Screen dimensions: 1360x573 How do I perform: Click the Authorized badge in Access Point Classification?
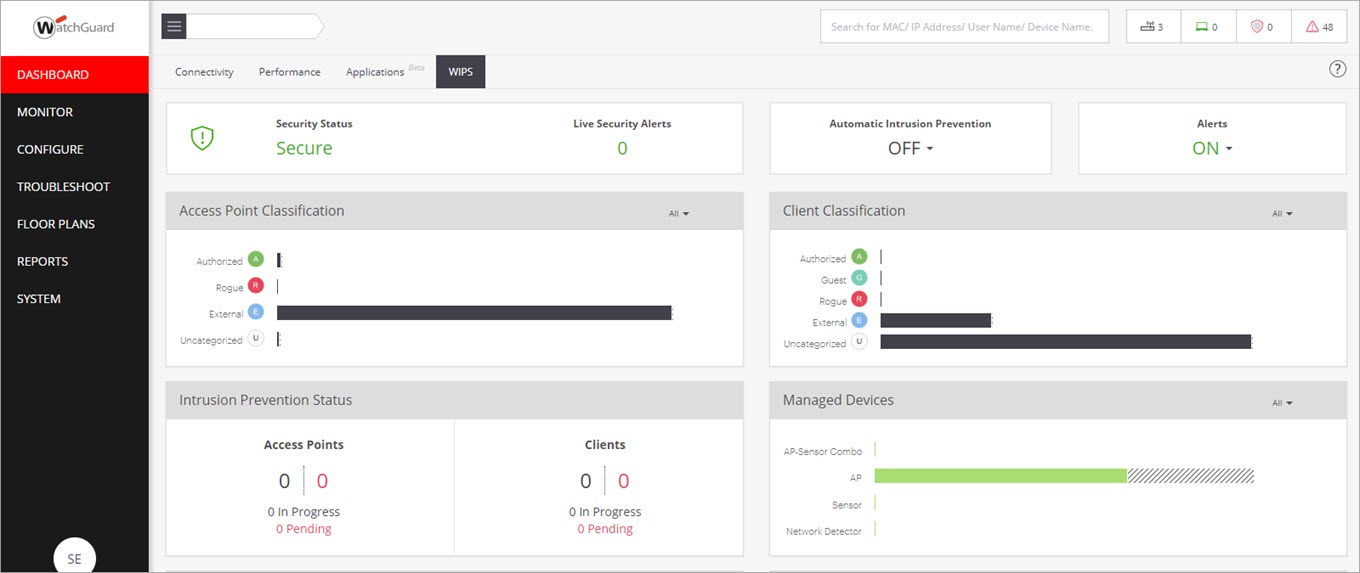coord(256,259)
